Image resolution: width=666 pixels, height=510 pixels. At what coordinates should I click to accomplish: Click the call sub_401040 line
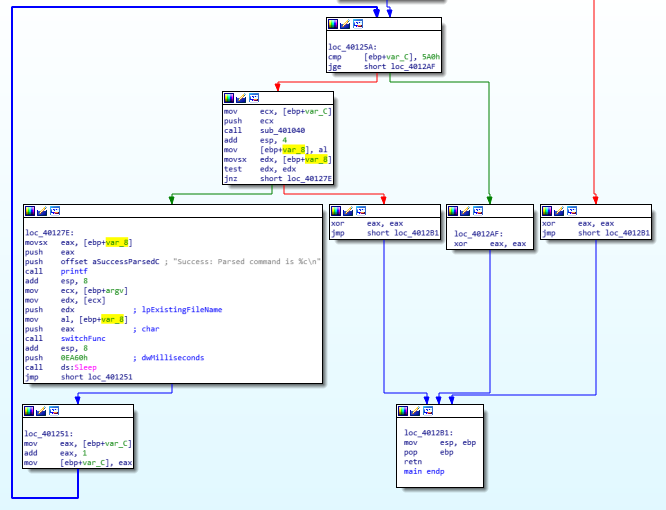[265, 131]
